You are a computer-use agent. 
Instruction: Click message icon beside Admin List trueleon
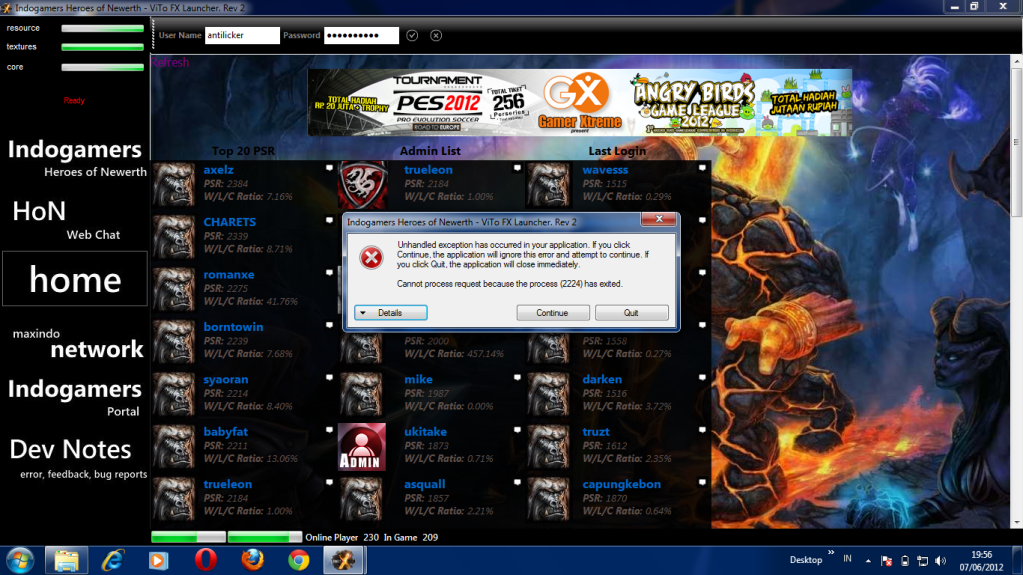tap(517, 168)
